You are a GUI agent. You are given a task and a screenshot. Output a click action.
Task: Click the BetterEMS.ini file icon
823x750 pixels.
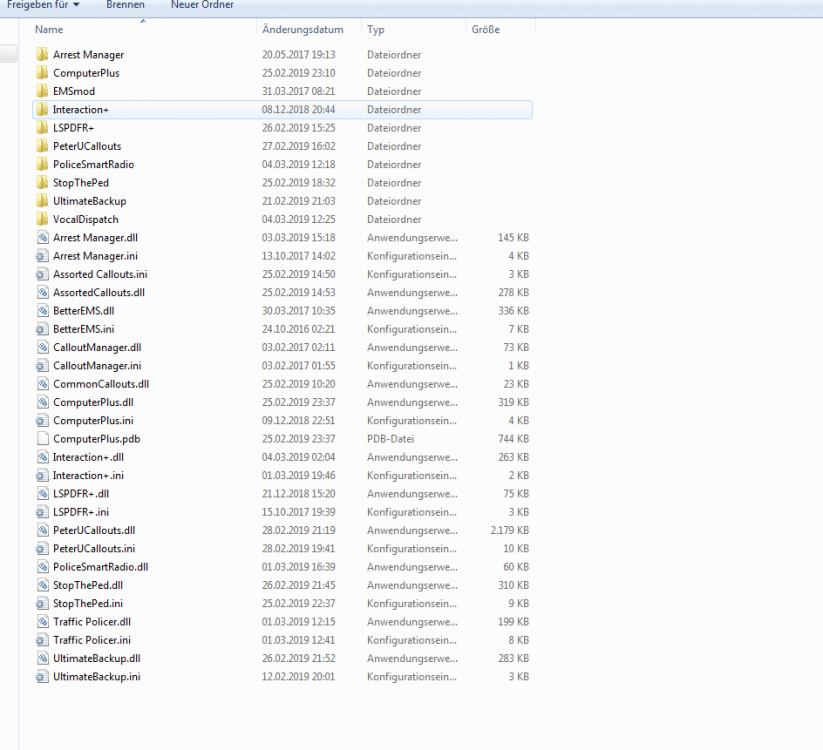[x=43, y=329]
